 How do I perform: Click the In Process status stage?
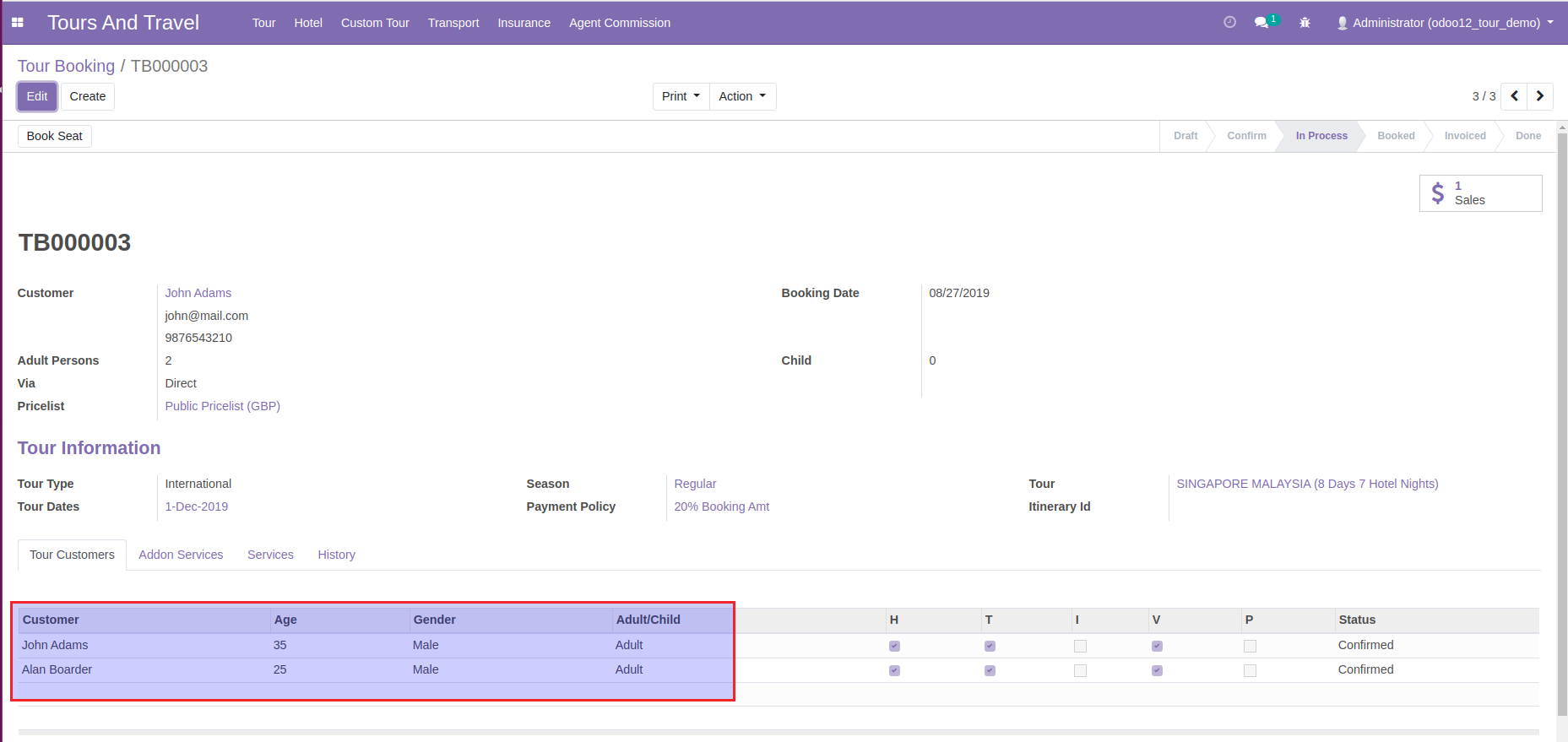pyautogui.click(x=1321, y=136)
